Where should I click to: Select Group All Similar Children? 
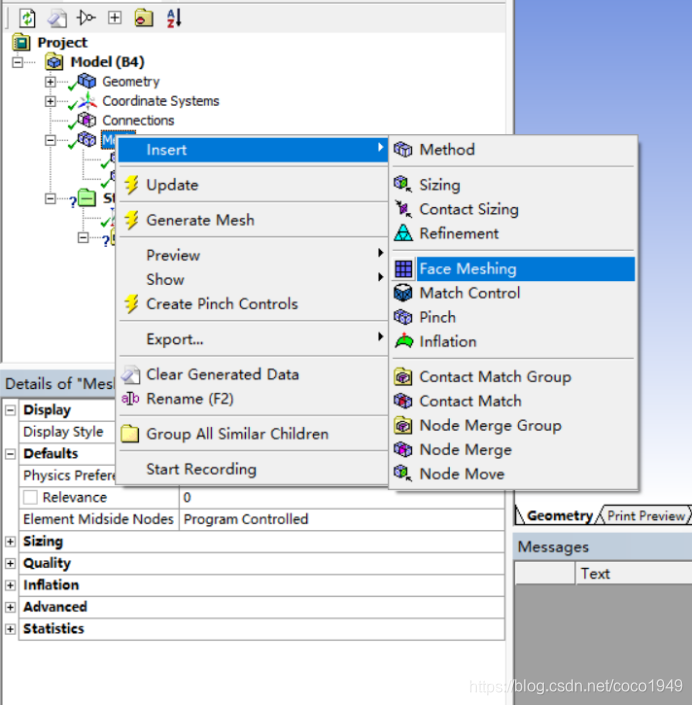[x=253, y=434]
